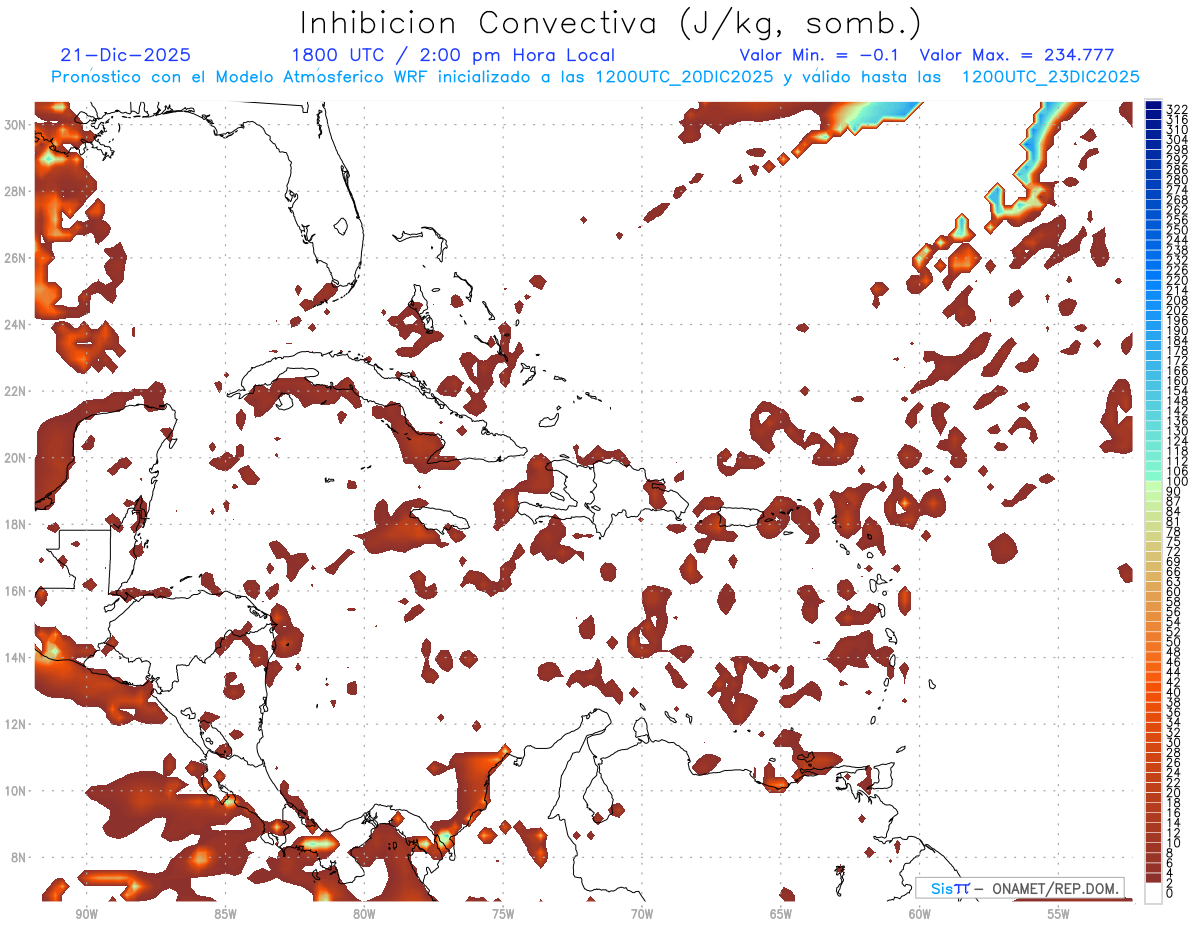Click the 70W longitude label
The width and height of the screenshot is (1200, 927).
click(x=642, y=914)
